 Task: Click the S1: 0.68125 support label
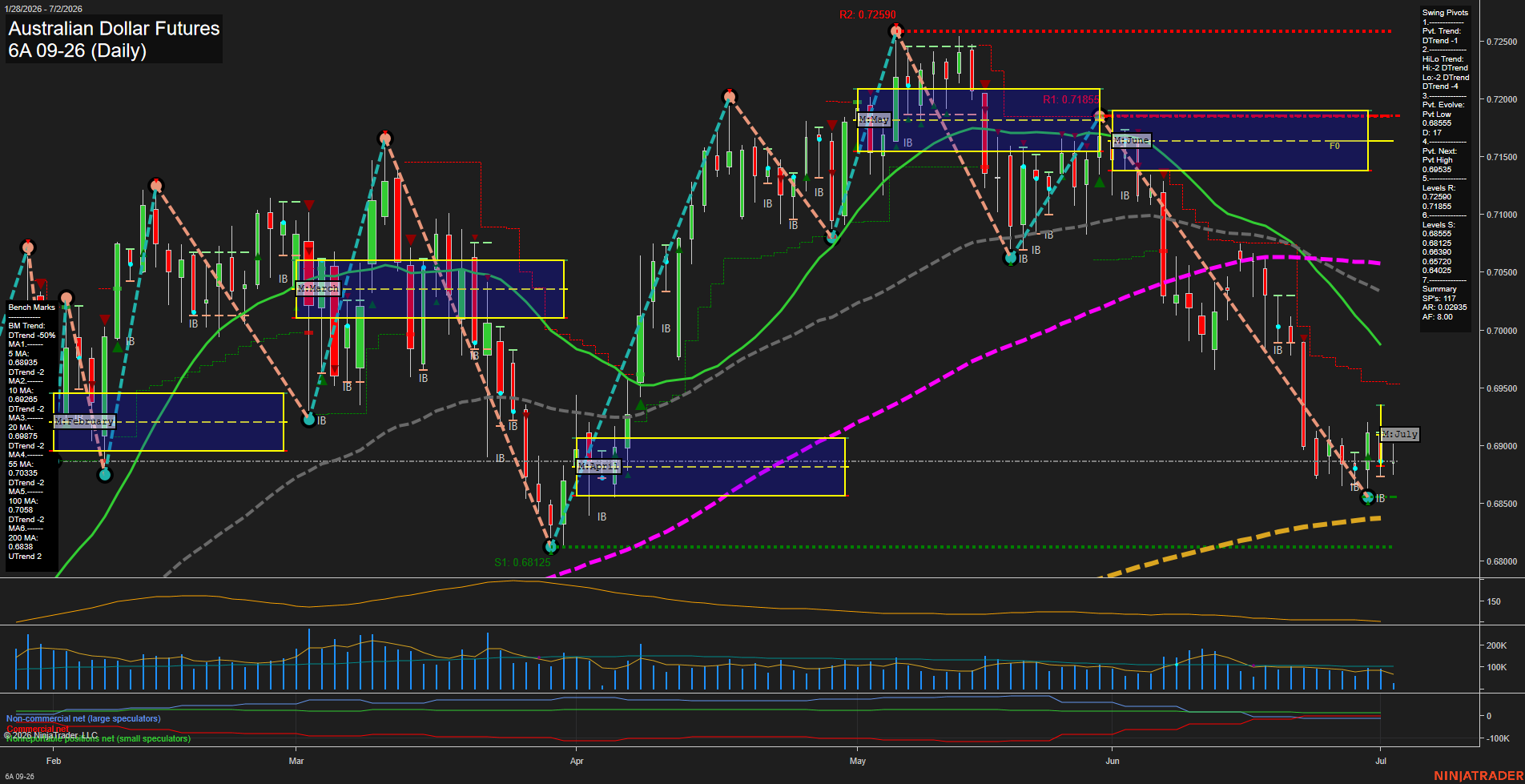tap(522, 562)
